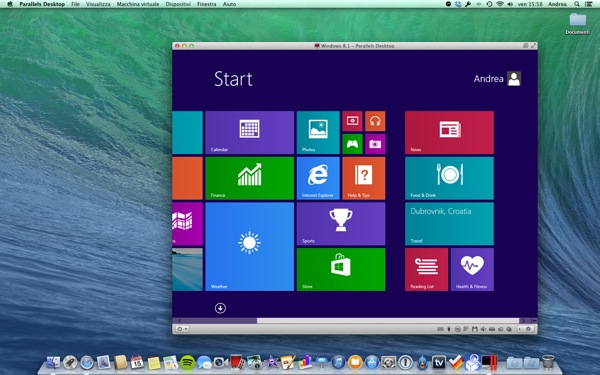Launch Spotify from the Dock
This screenshot has width=600, height=375.
pyautogui.click(x=187, y=362)
